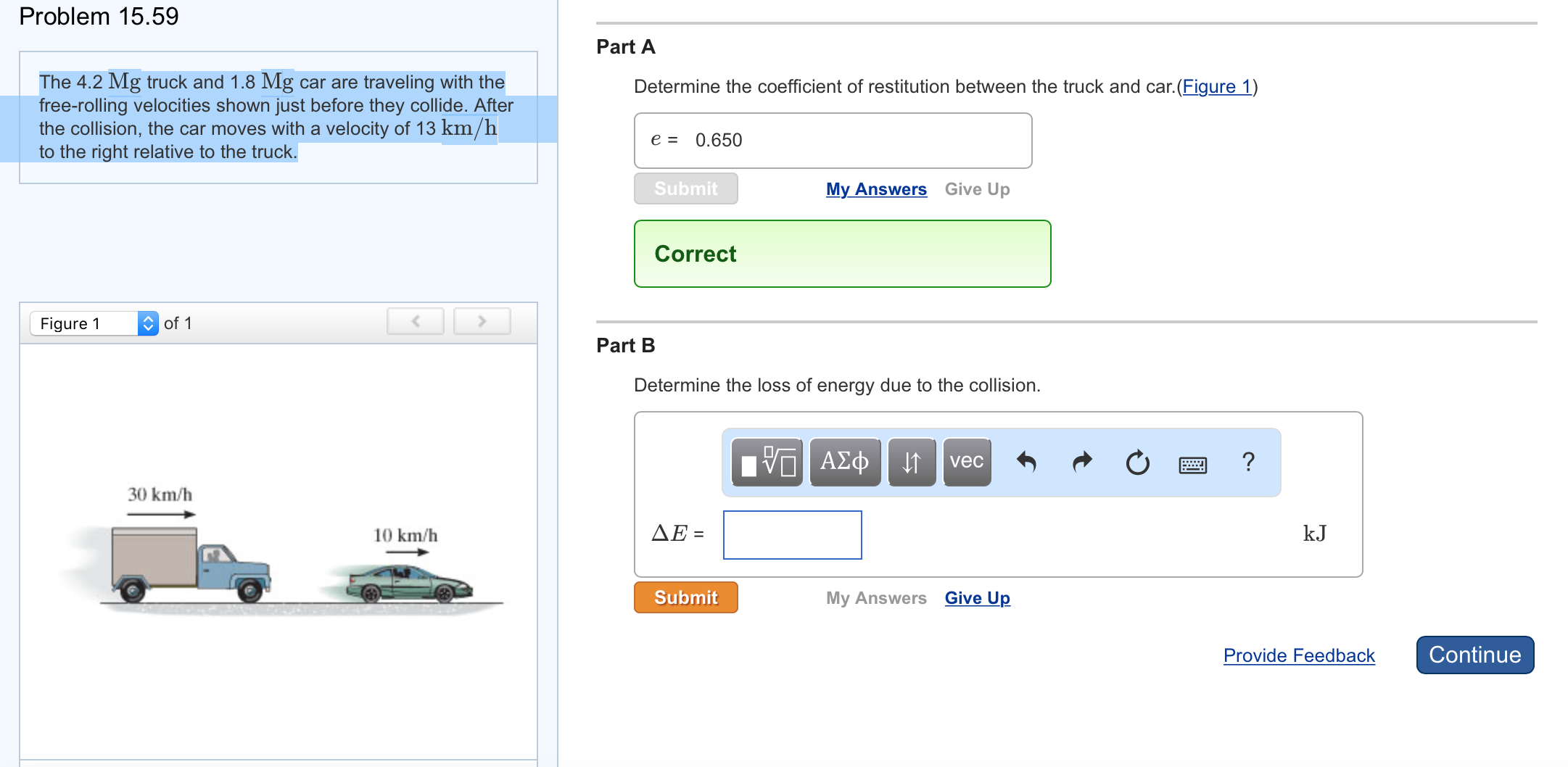Reset the answer field with the refresh icon
This screenshot has width=1568, height=767.
click(x=1137, y=462)
